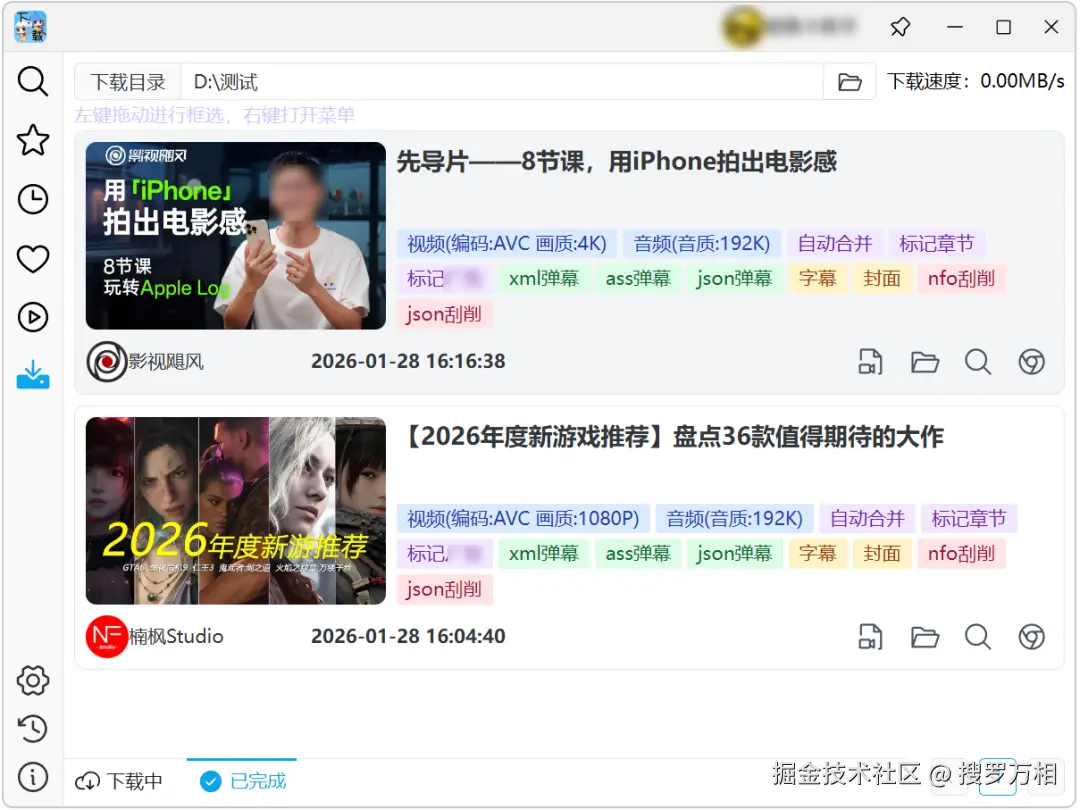Click 音频(音质:192K) tag on 2026 games item
The width and height of the screenshot is (1080, 810).
[734, 518]
